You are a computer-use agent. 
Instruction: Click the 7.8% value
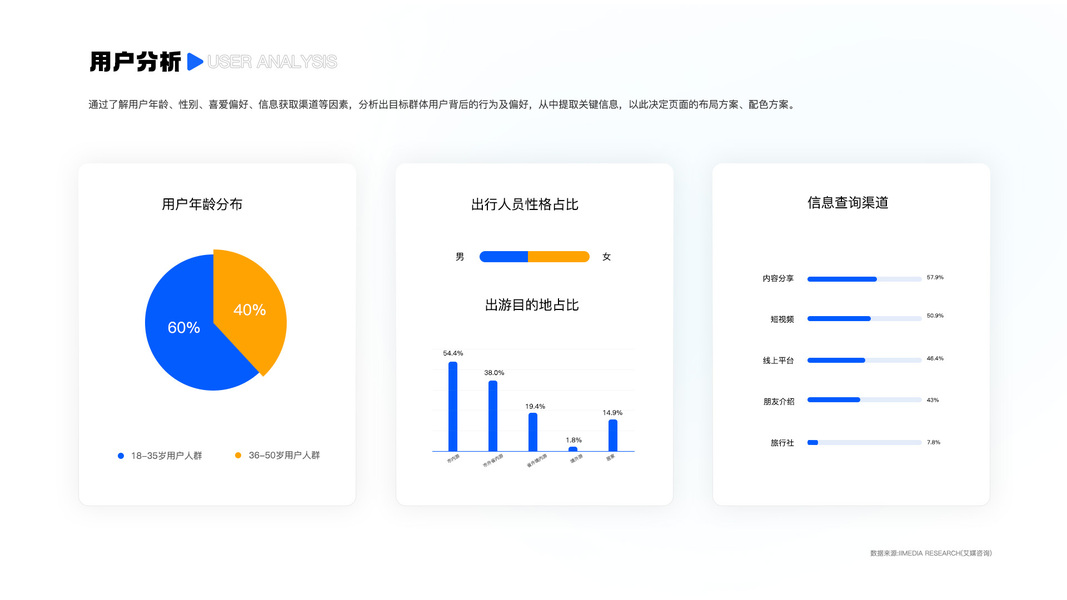click(x=934, y=442)
